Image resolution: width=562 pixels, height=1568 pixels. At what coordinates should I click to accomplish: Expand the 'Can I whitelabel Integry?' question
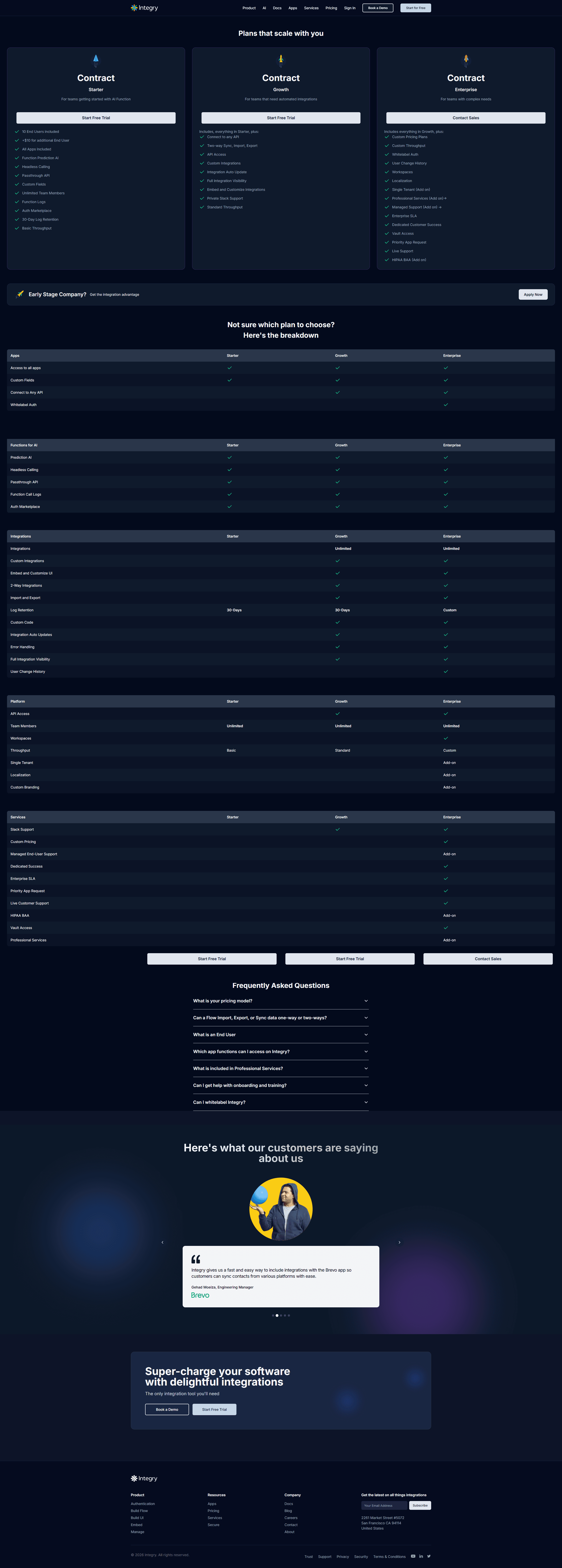(281, 1102)
